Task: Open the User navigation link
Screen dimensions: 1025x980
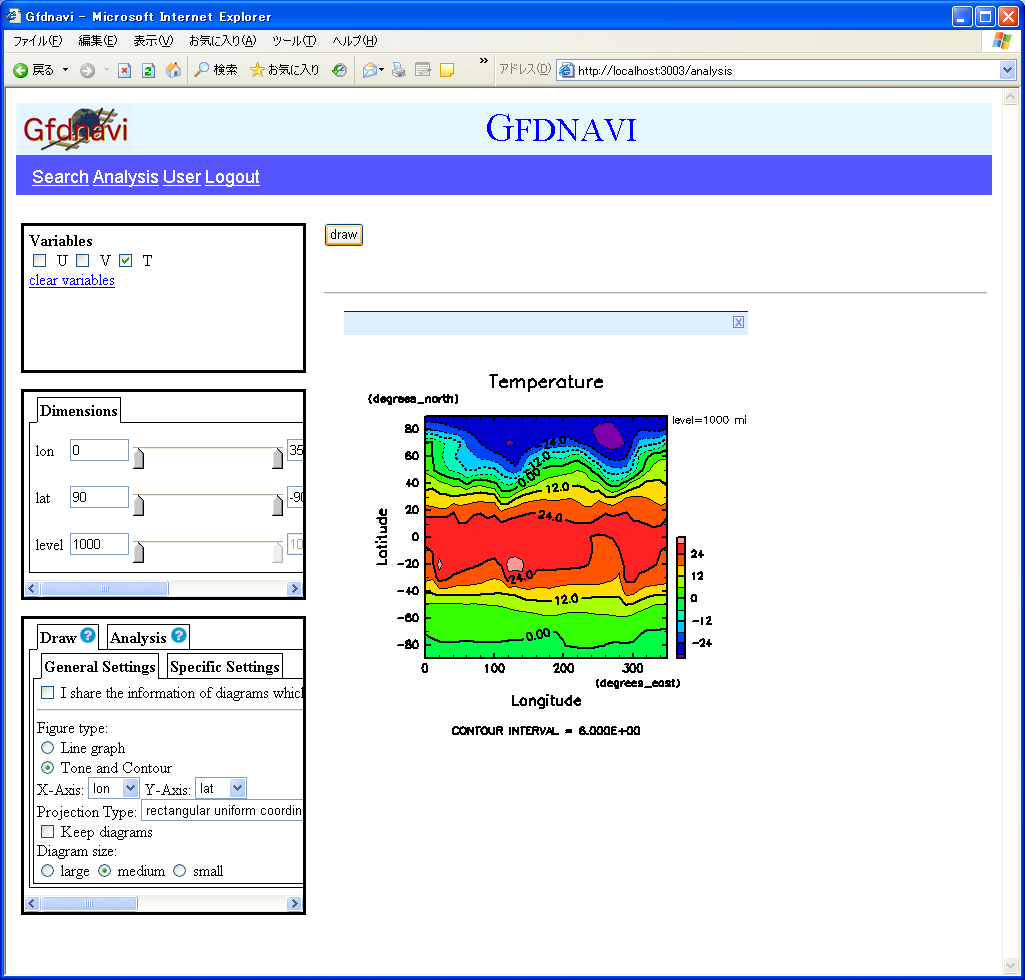Action: pyautogui.click(x=182, y=177)
